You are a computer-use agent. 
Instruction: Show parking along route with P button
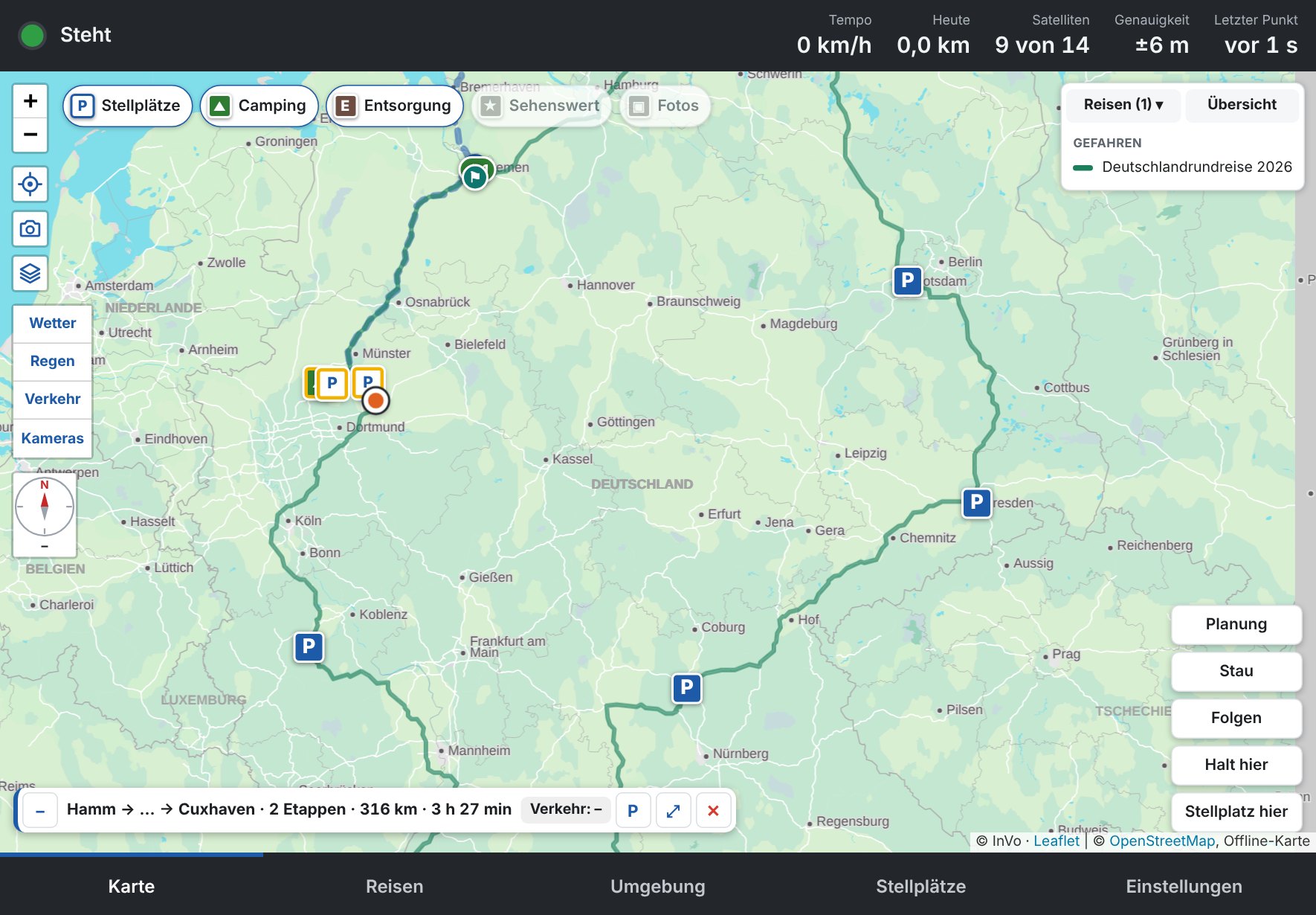click(633, 811)
